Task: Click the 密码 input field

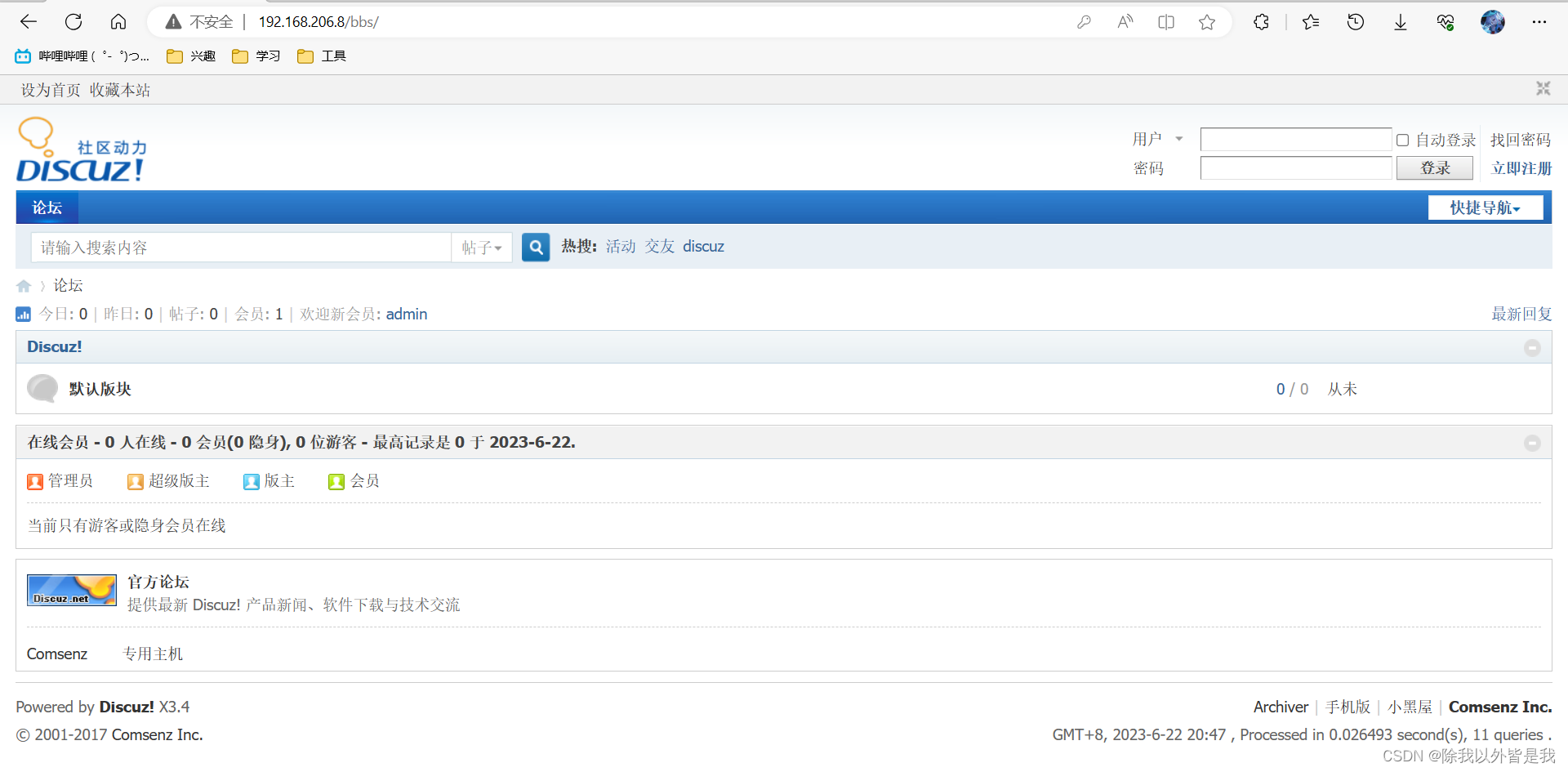Action: point(1296,168)
